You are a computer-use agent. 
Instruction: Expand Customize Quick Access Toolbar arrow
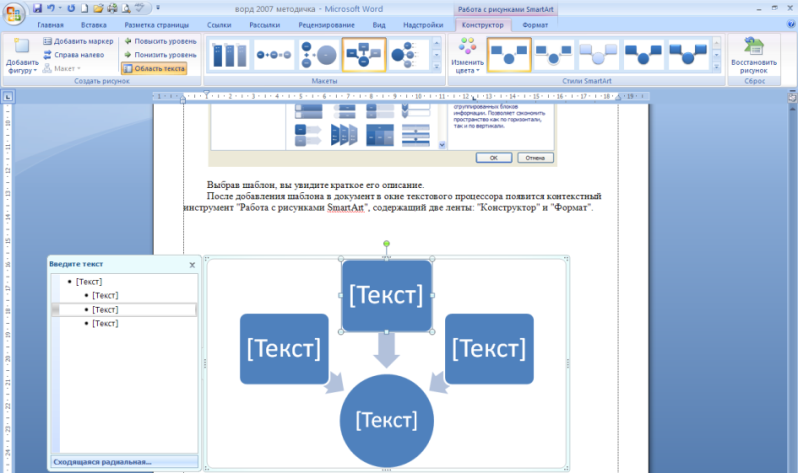[158, 8]
